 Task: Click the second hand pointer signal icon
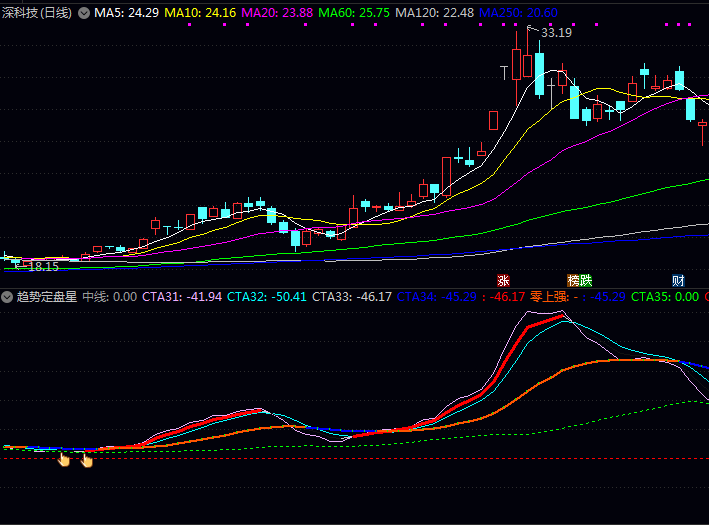86,460
